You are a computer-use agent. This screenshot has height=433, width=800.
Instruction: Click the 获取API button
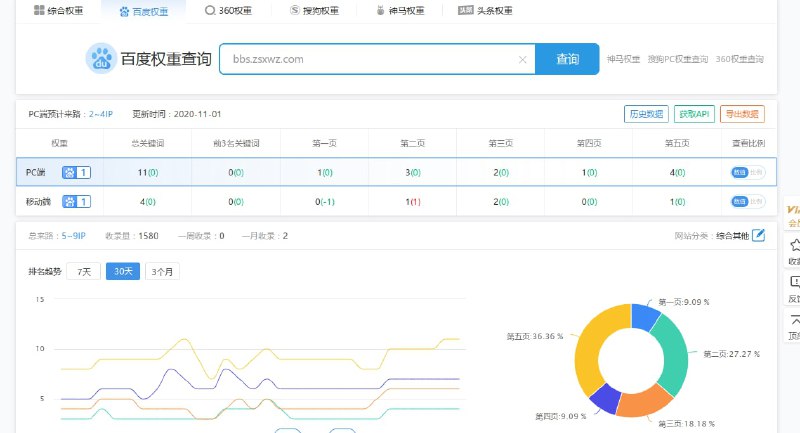pos(694,114)
